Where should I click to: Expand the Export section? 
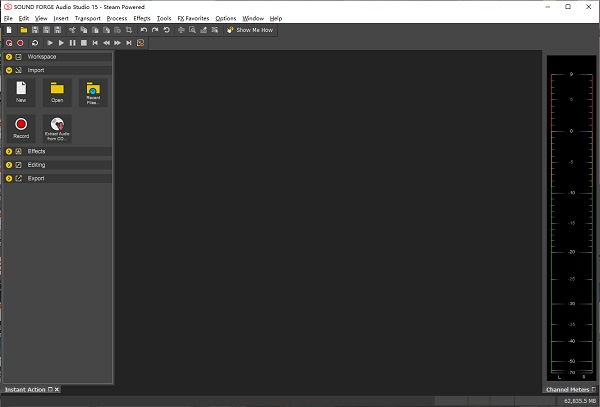(x=9, y=179)
